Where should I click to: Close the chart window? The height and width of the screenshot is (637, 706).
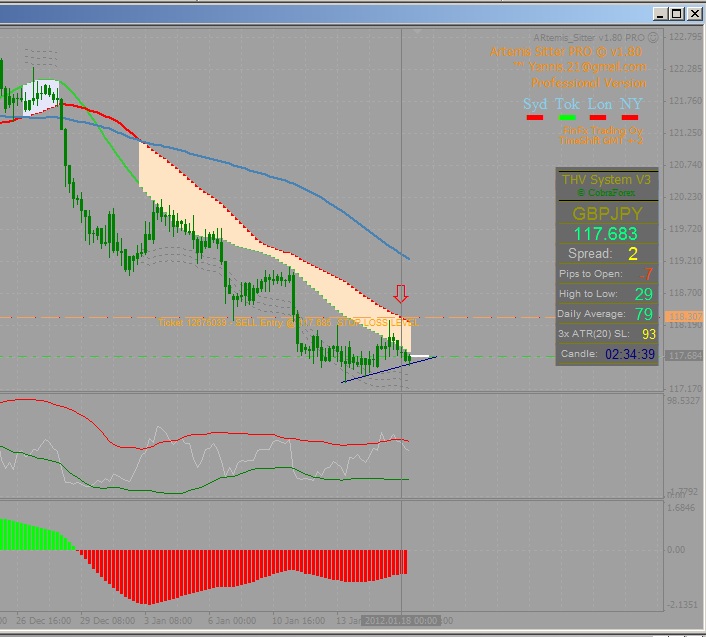[x=694, y=14]
